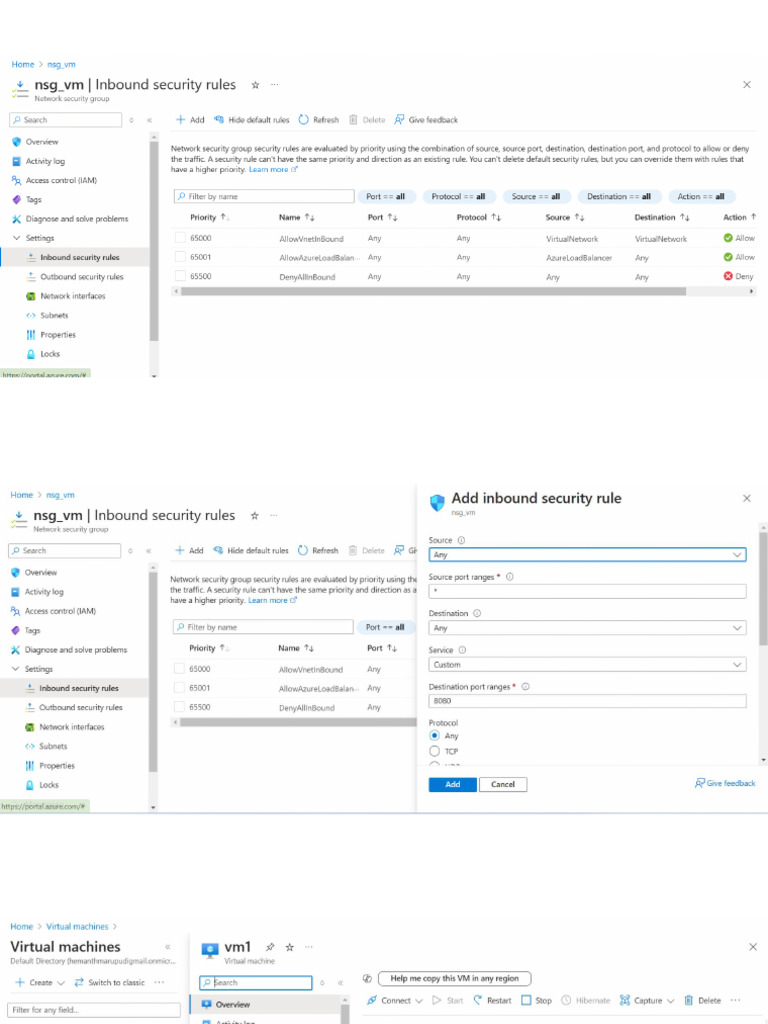Click info icon beside Destination port ranges
The image size is (768, 1024).
(526, 686)
